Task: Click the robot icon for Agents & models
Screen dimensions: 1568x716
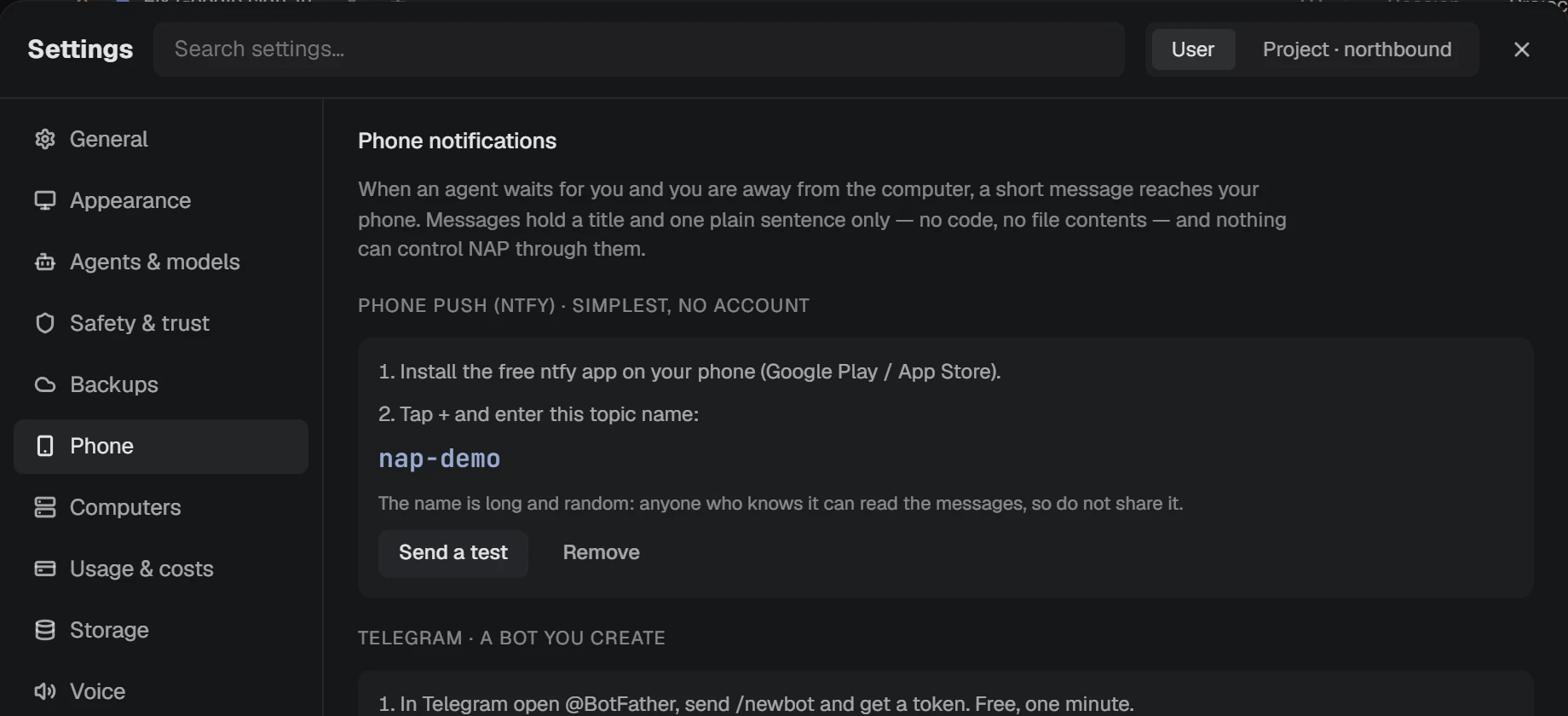Action: pos(45,262)
